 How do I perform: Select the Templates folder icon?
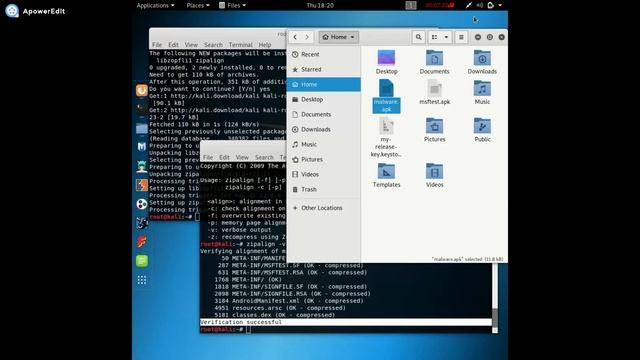coord(386,175)
